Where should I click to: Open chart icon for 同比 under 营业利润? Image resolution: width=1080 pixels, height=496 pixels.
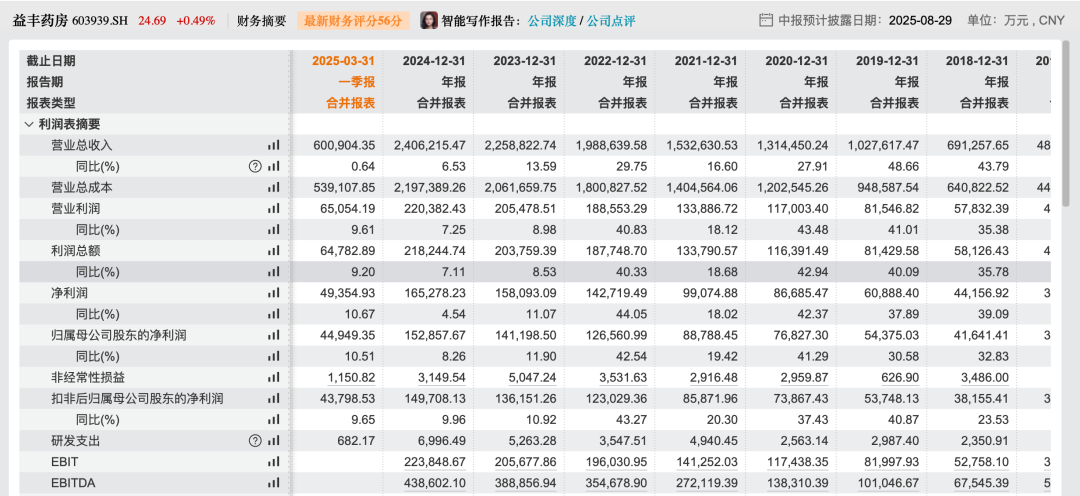[x=273, y=229]
